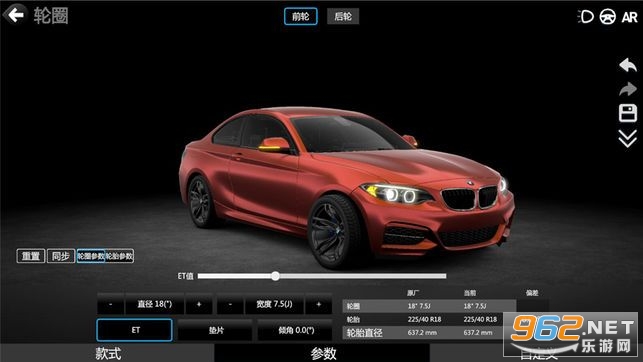This screenshot has width=643, height=362.
Task: Click the 直径 18 value field
Action: 155,304
